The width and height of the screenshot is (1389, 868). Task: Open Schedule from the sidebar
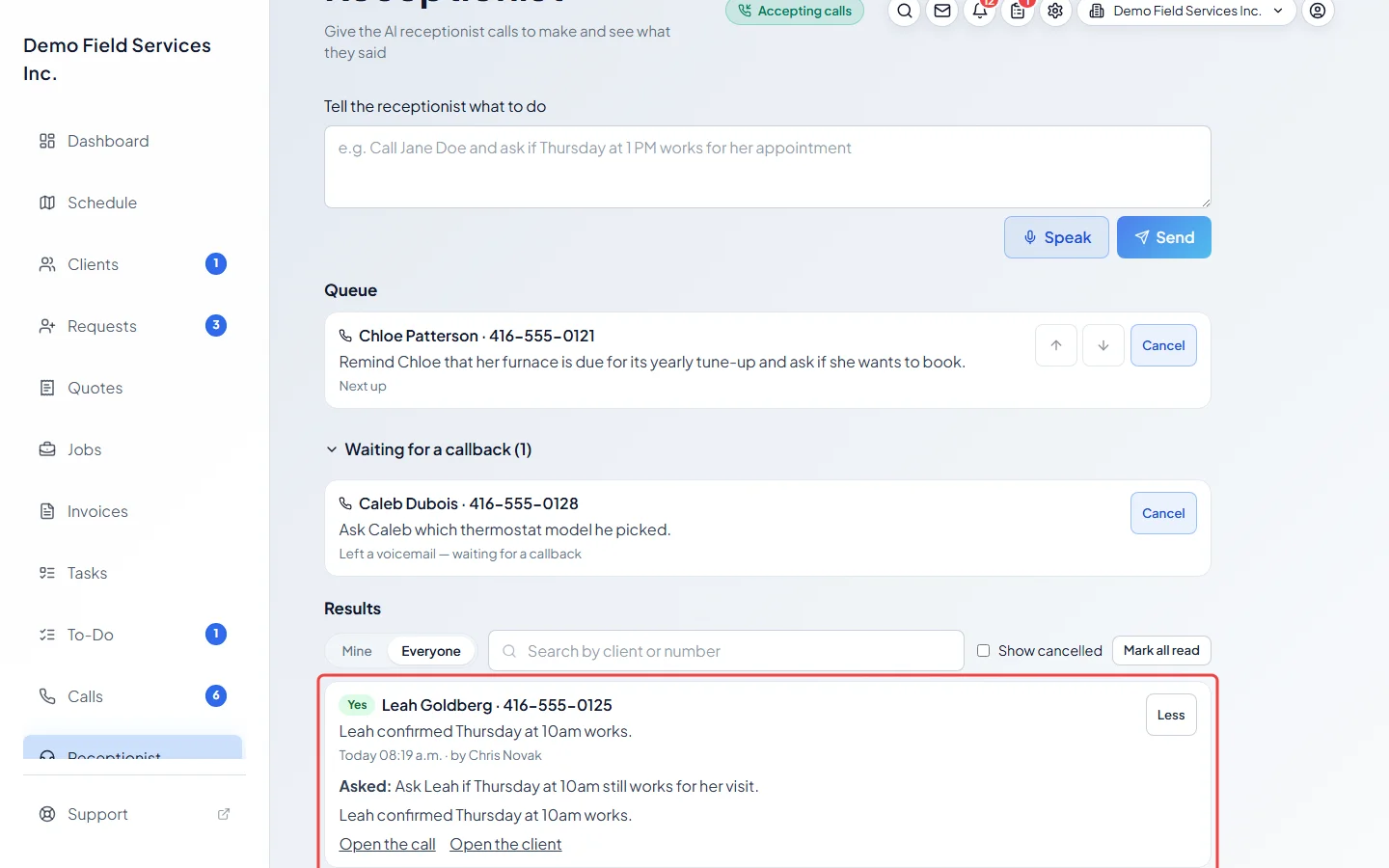pyautogui.click(x=131, y=203)
